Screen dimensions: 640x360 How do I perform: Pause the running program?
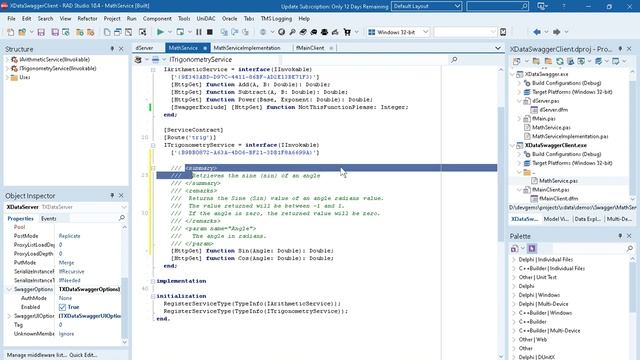pos(199,32)
